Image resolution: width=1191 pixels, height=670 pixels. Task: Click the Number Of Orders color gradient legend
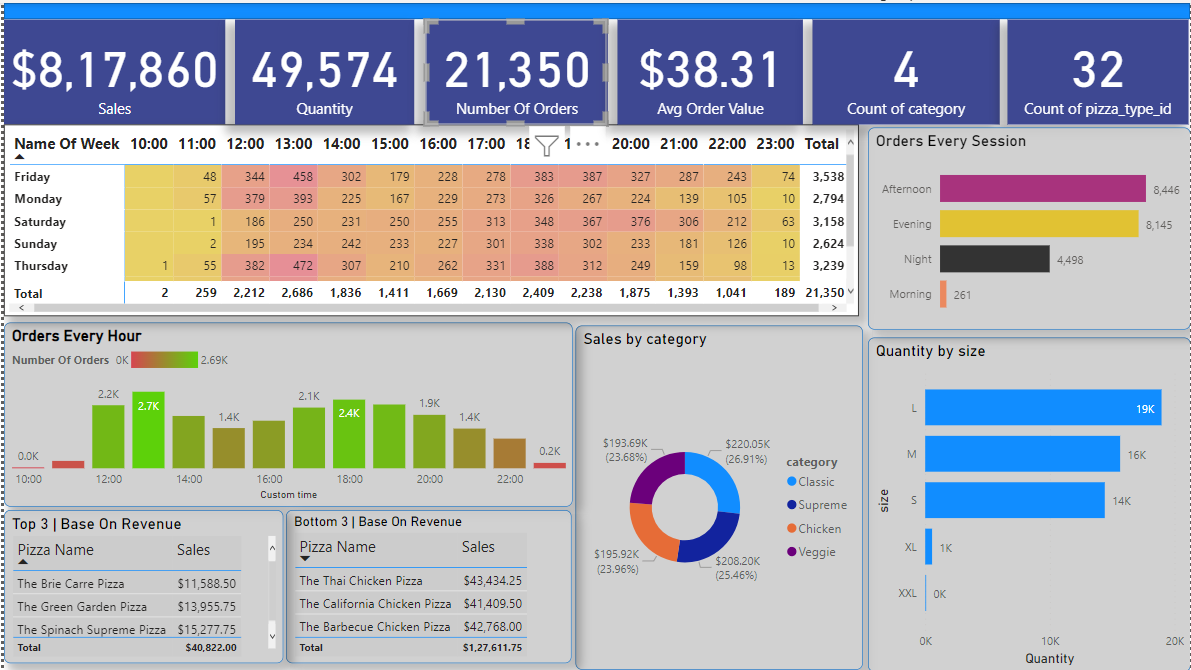pos(164,360)
